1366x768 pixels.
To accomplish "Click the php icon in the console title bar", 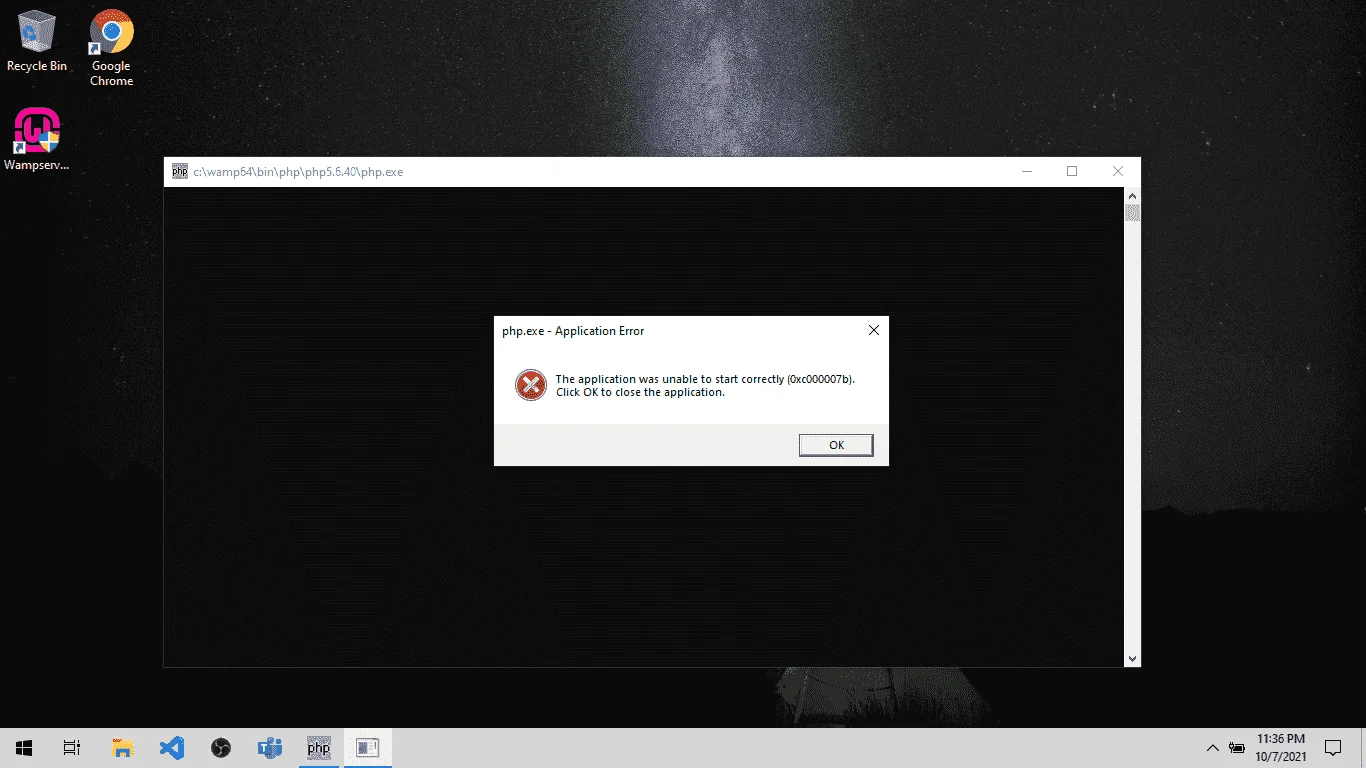I will click(x=180, y=171).
